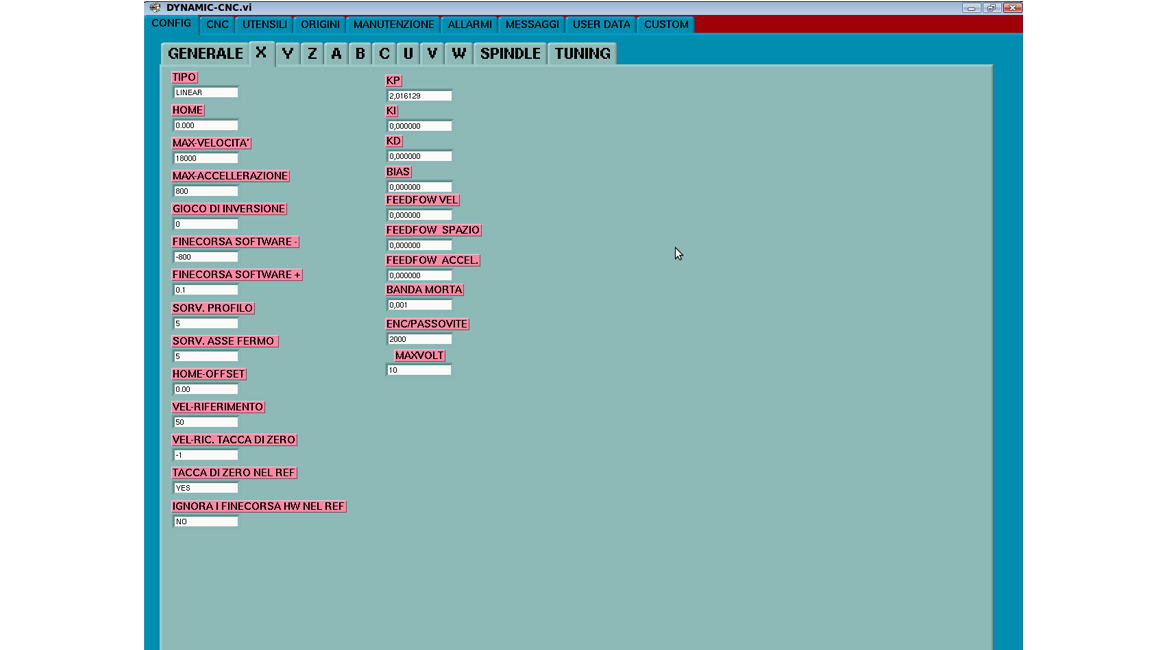Select the A axis tab
Image resolution: width=1156 pixels, height=650 pixels.
336,54
